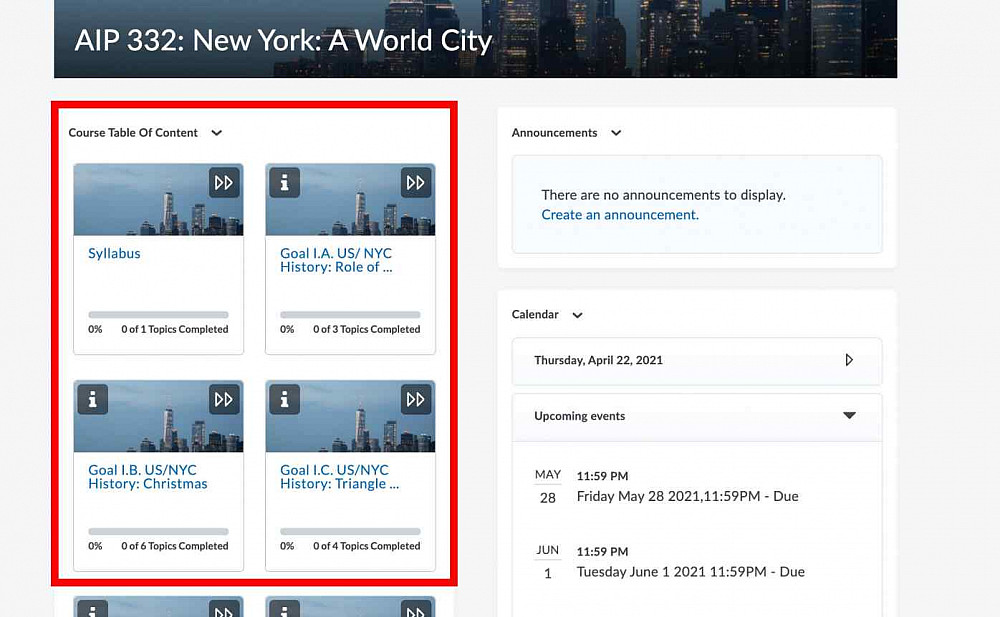Expand the Course Table Of Content chevron
Image resolution: width=1000 pixels, height=617 pixels.
tap(217, 133)
